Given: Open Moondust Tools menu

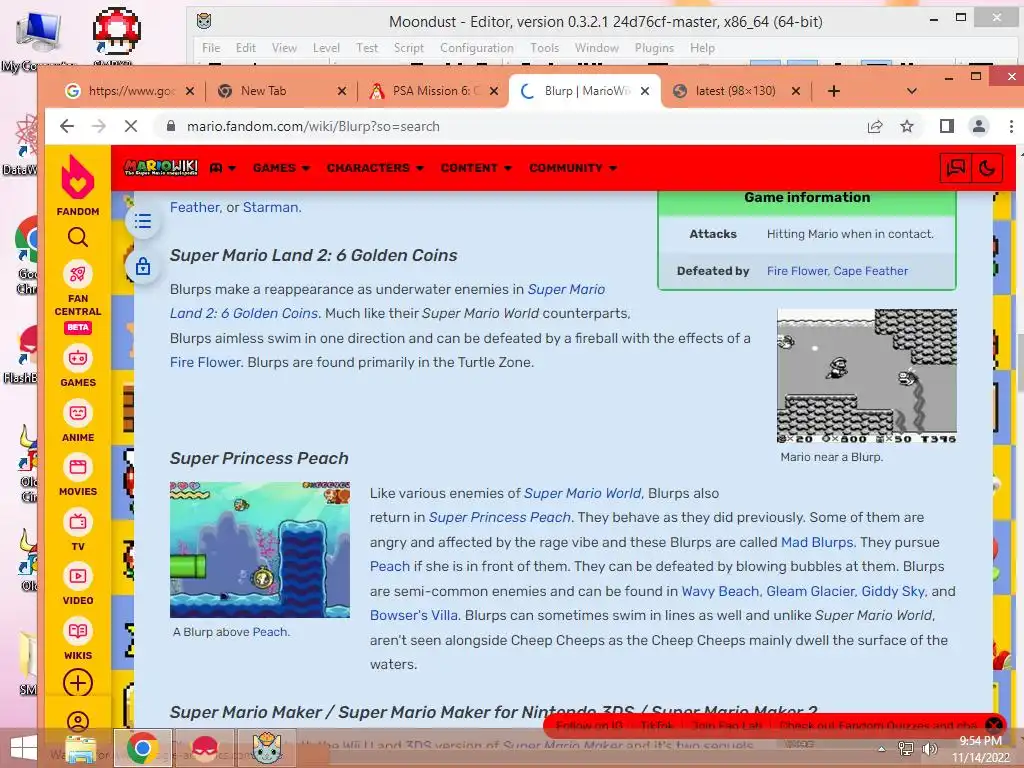Looking at the screenshot, I should [544, 48].
